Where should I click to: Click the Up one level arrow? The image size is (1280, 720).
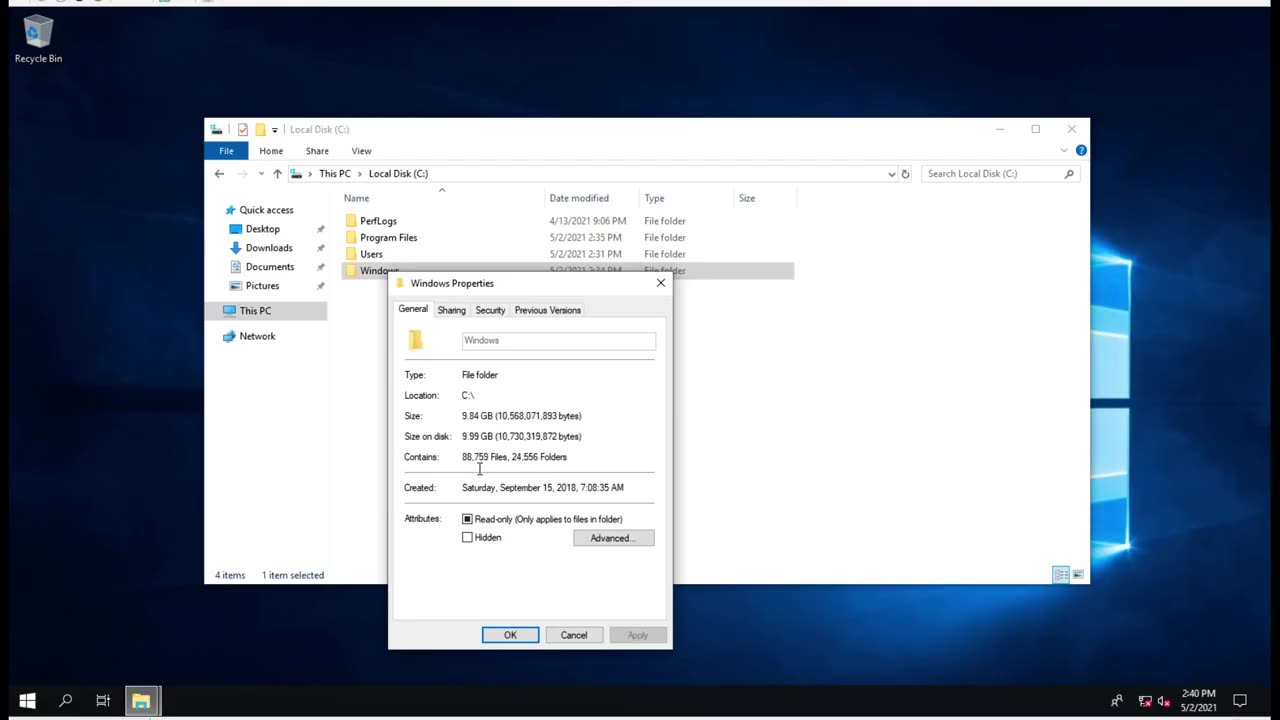277,174
